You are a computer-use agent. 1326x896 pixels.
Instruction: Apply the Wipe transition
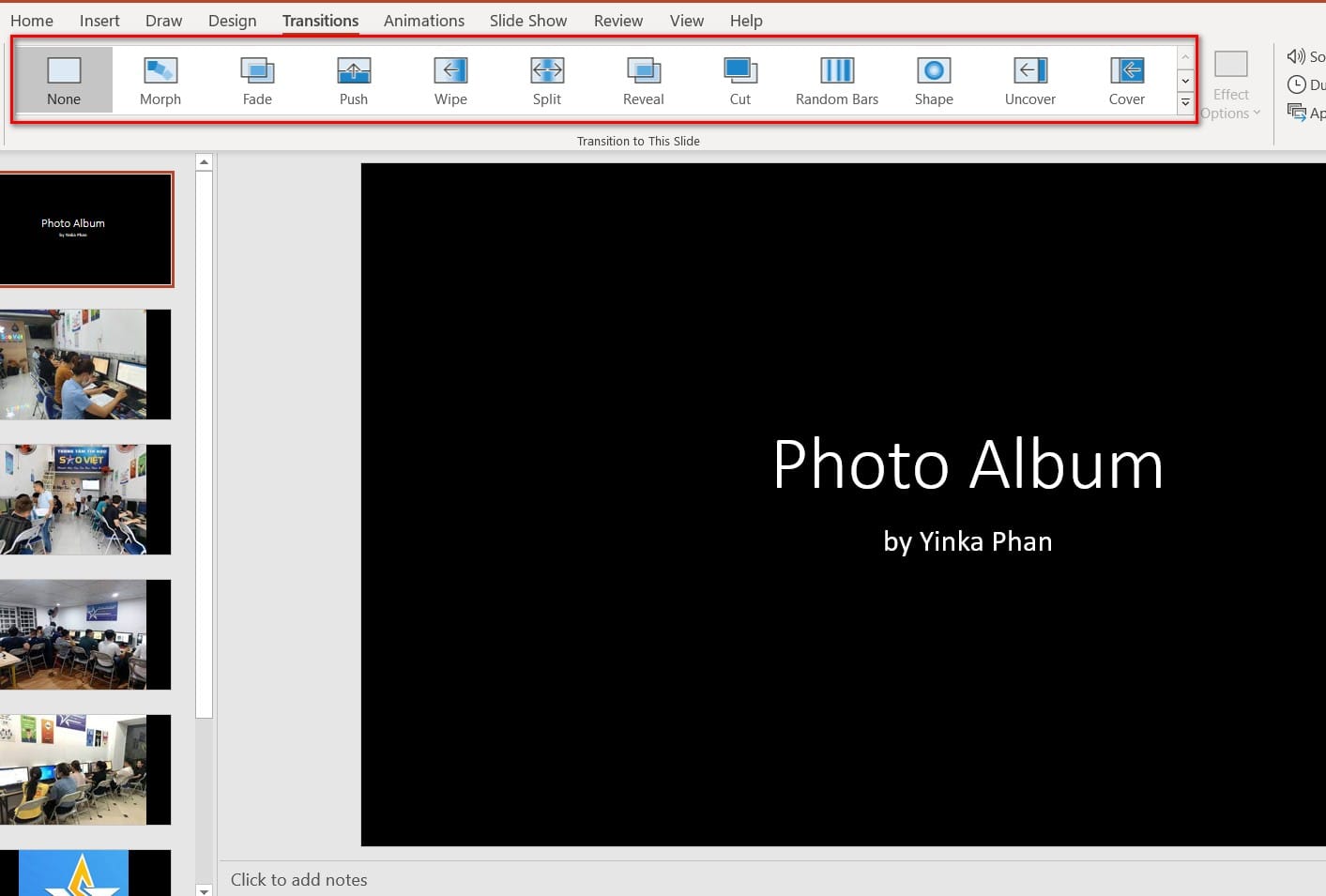pyautogui.click(x=450, y=81)
